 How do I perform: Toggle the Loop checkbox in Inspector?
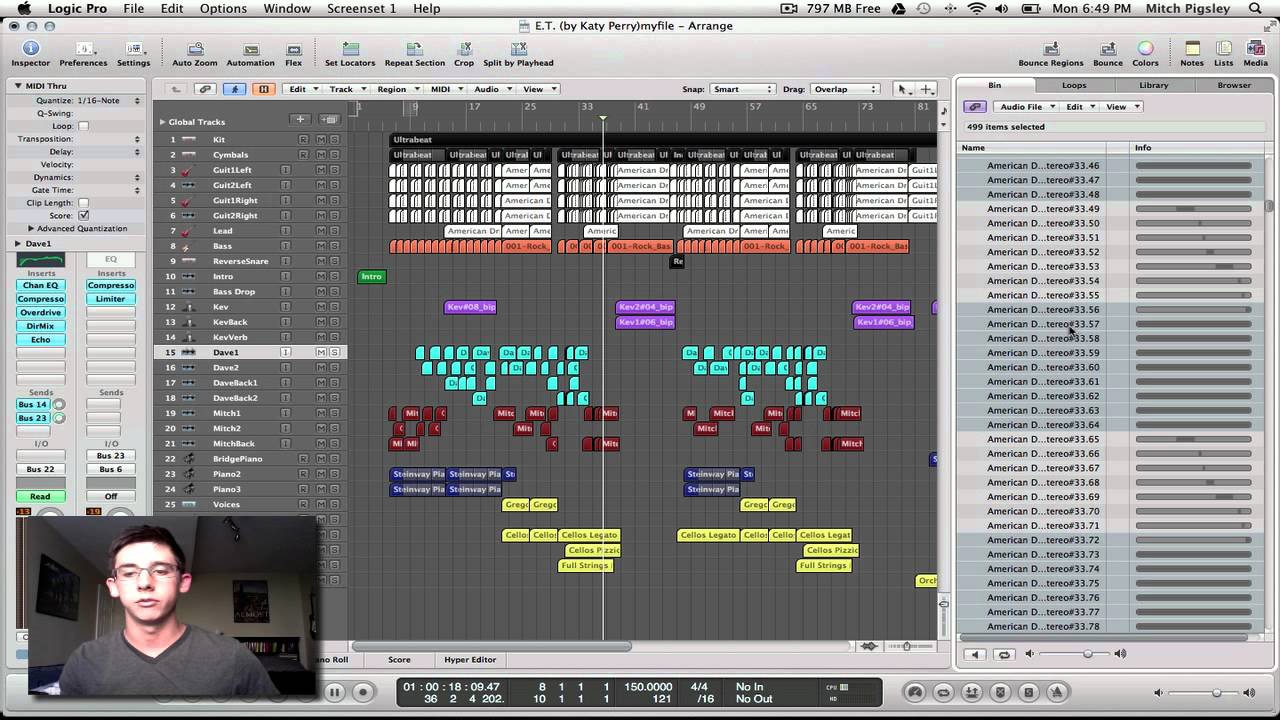(x=83, y=126)
